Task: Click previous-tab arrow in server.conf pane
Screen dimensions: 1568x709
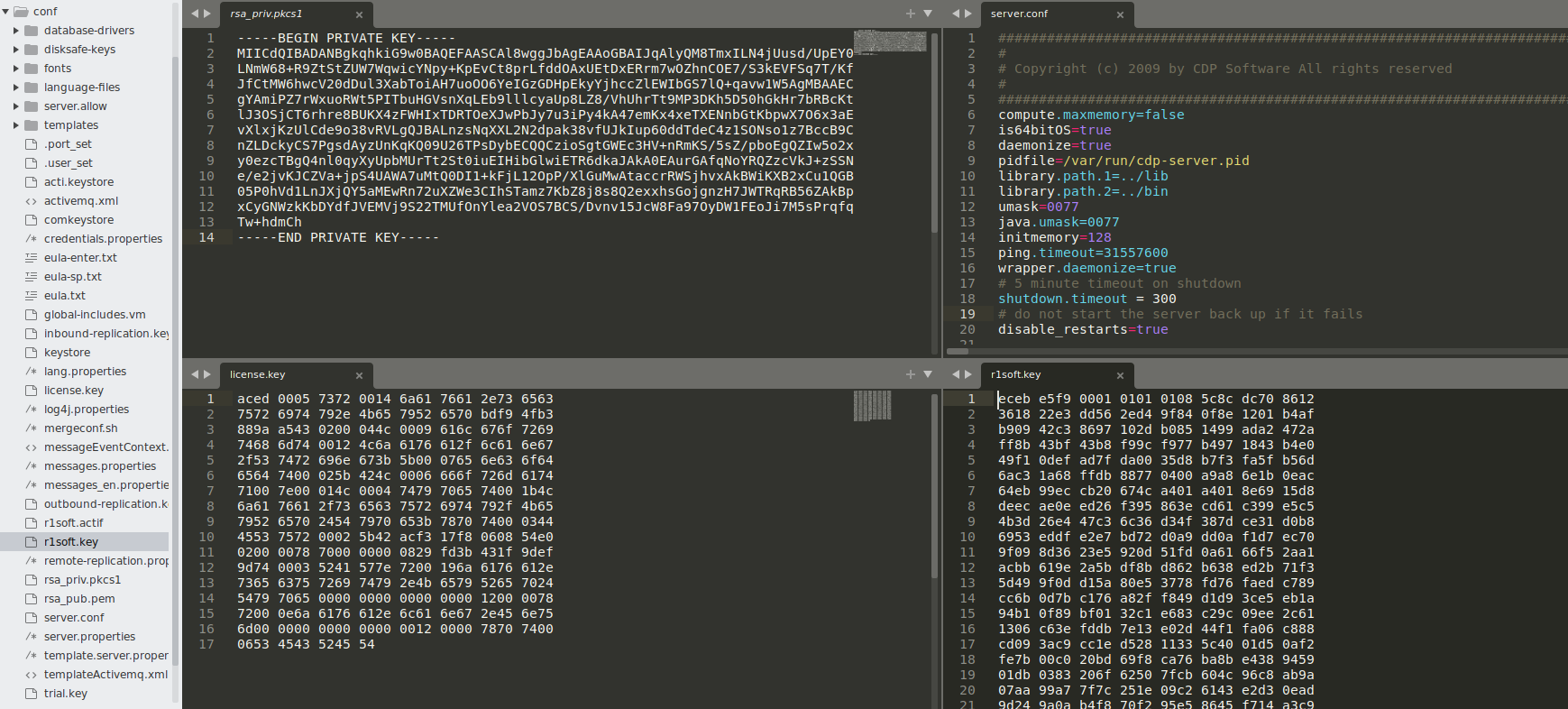Action: pyautogui.click(x=956, y=14)
